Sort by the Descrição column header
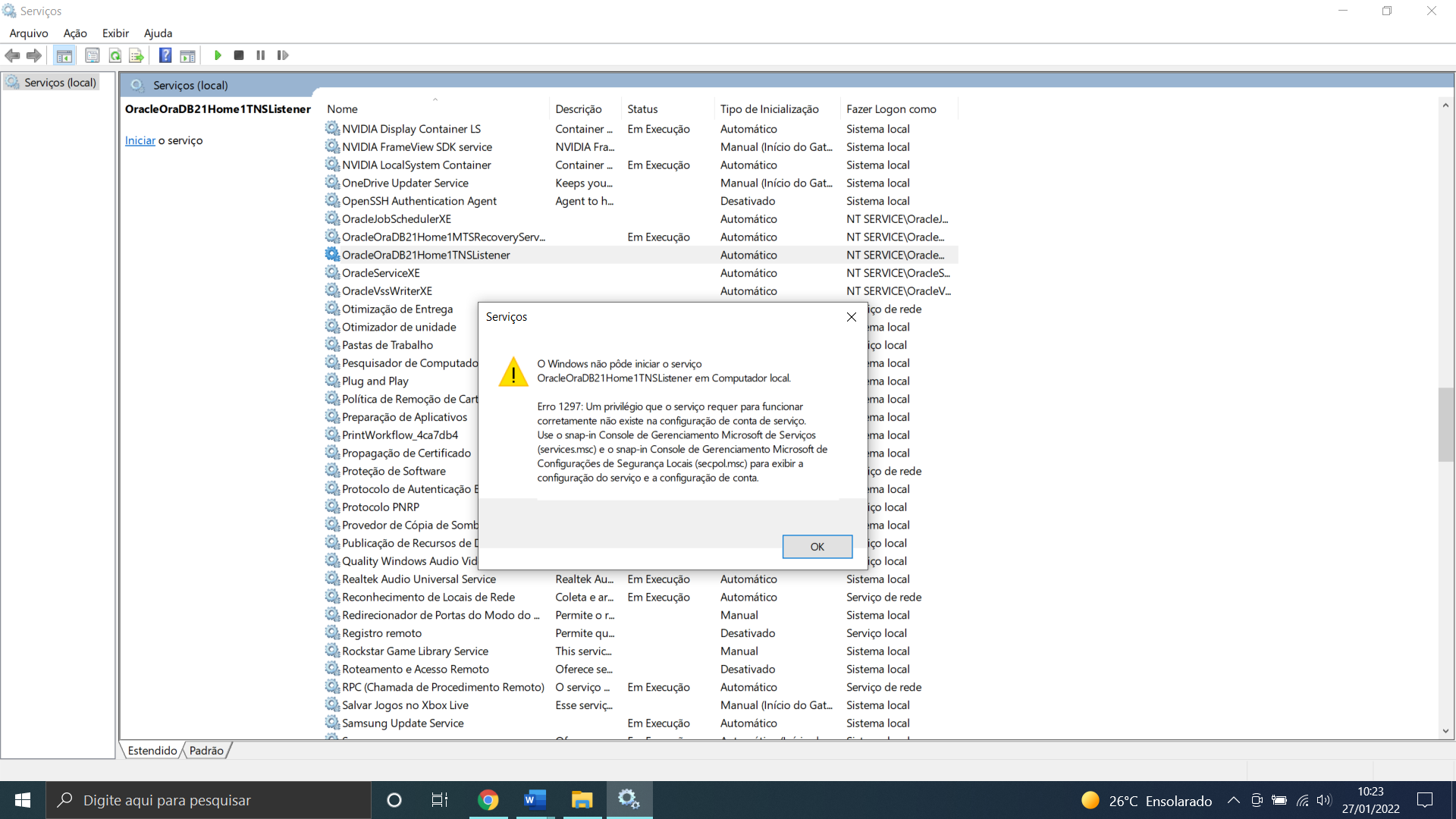The image size is (1456, 819). [585, 109]
